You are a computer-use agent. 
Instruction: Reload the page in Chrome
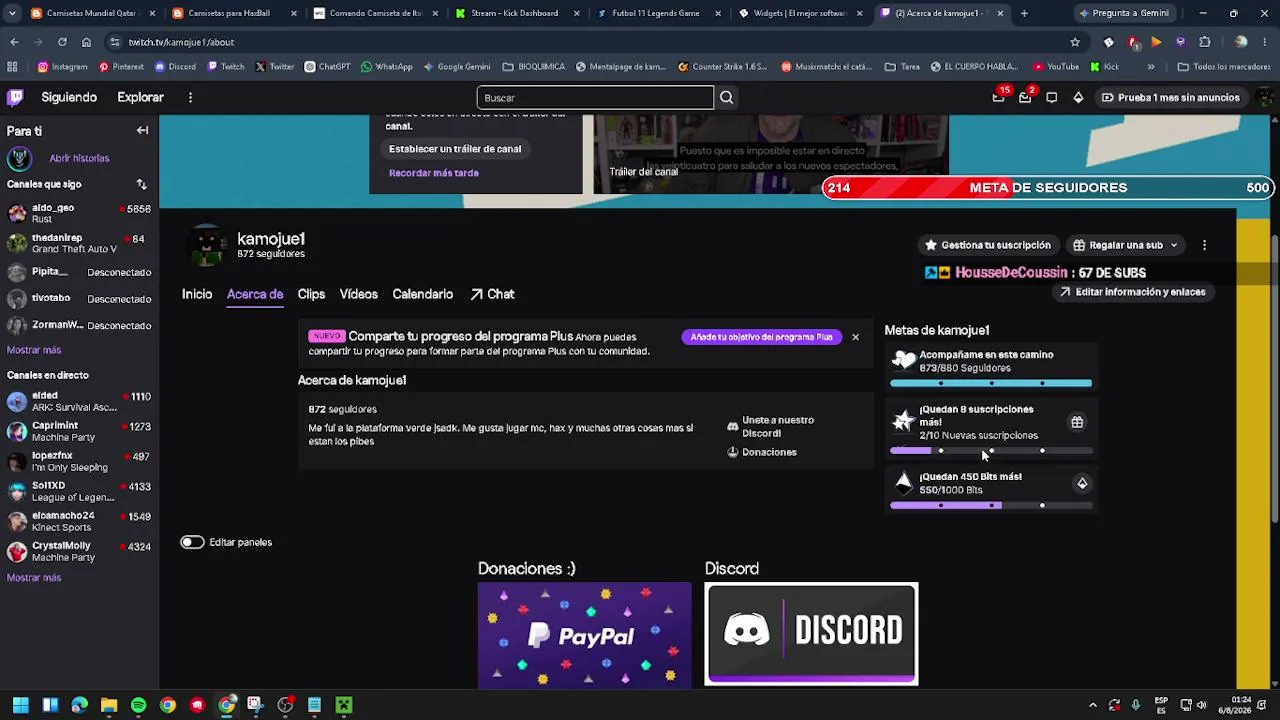pyautogui.click(x=62, y=42)
